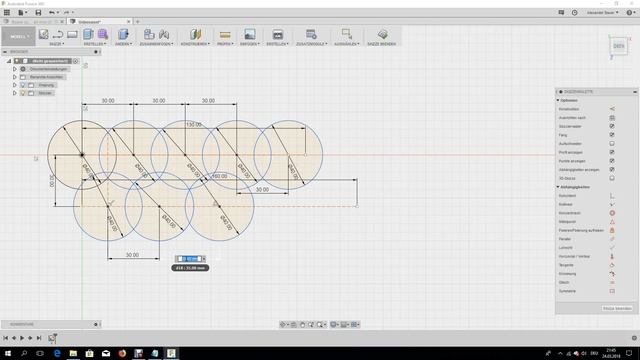Viewport: 640px width, 360px height.
Task: Click the purple form tool in Erstellen
Action: [x=102, y=34]
